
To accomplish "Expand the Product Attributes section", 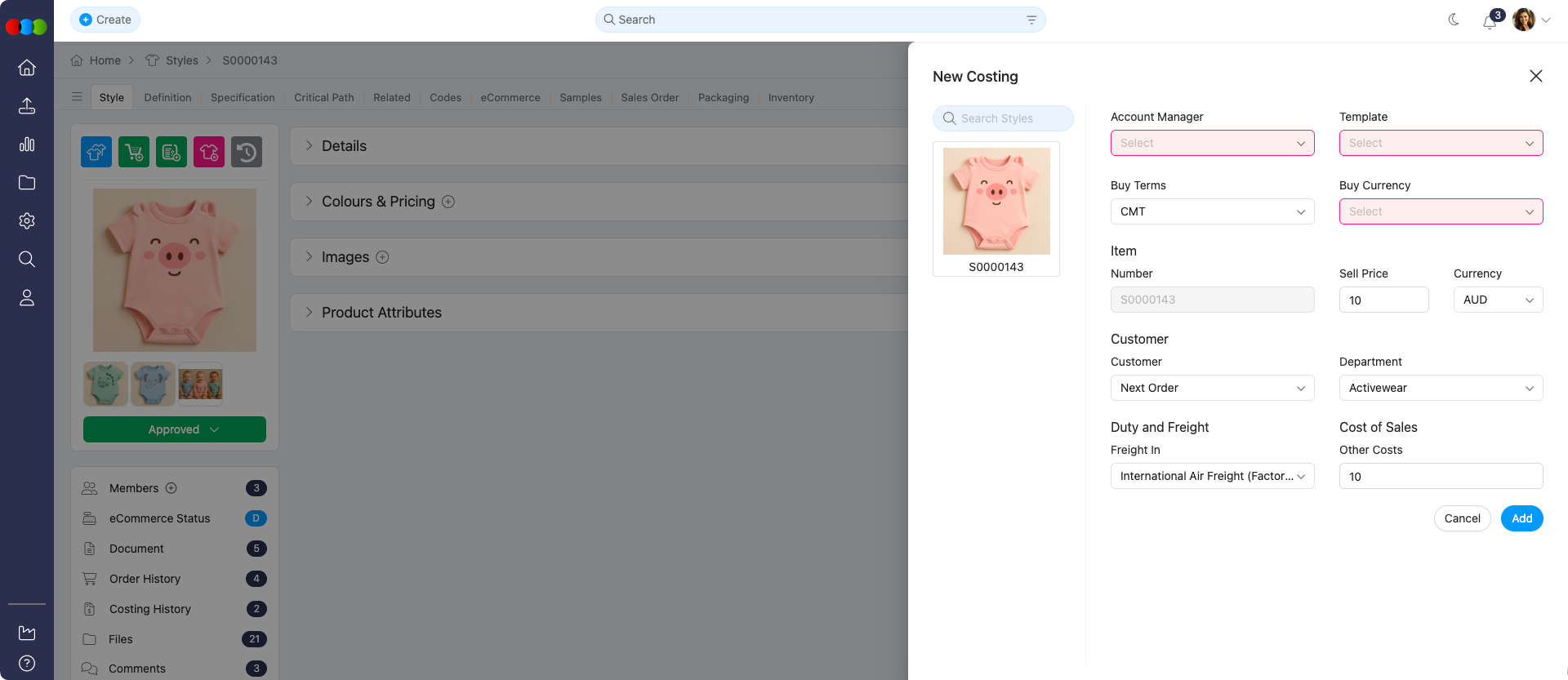I will [381, 313].
